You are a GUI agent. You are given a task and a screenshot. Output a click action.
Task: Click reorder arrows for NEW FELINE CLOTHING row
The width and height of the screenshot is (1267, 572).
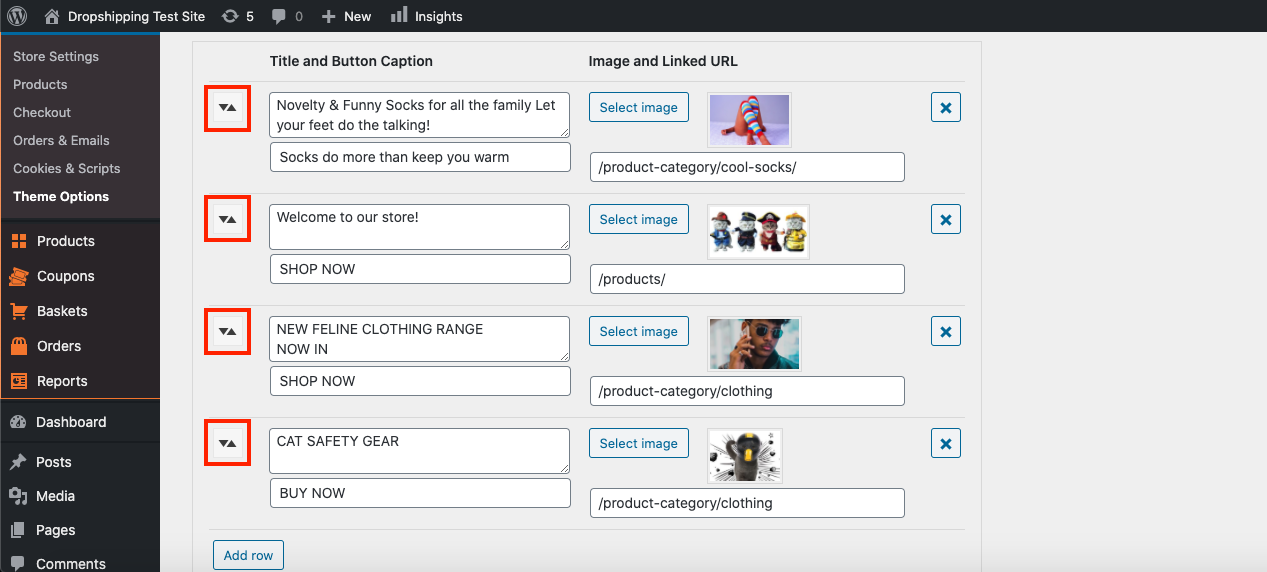click(228, 331)
